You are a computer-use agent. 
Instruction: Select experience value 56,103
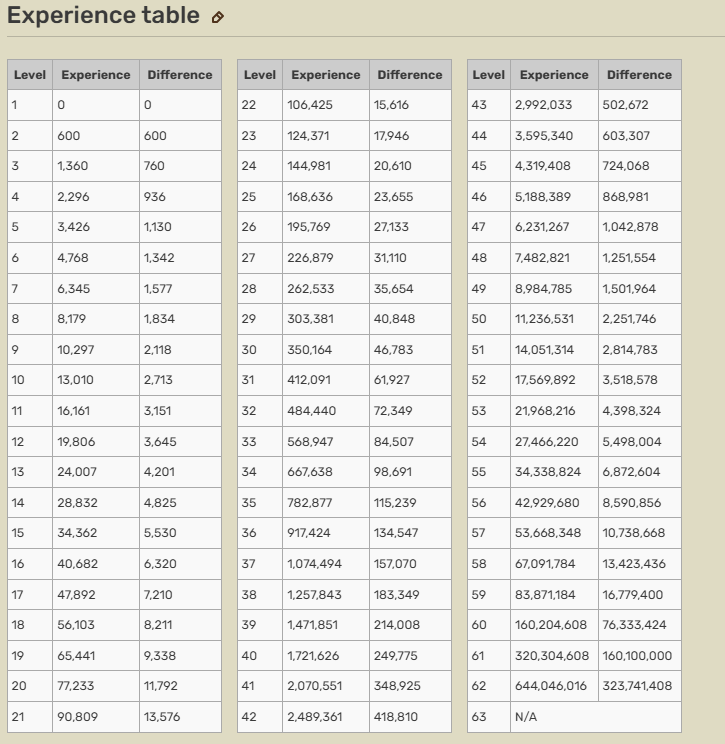[76, 625]
